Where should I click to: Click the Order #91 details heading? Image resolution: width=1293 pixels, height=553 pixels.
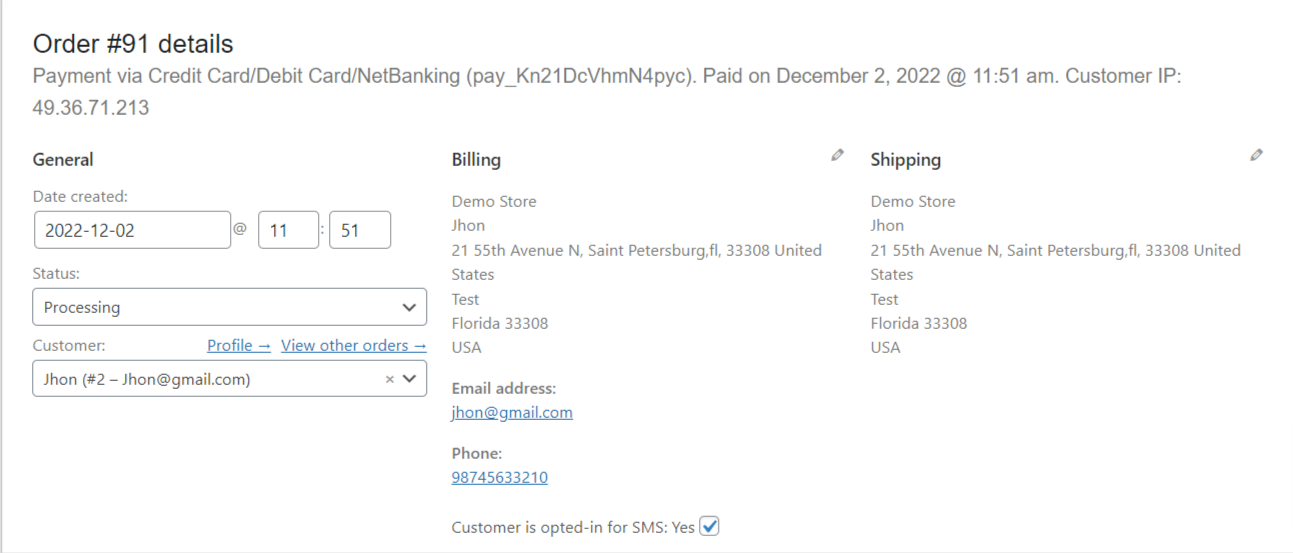[x=133, y=44]
